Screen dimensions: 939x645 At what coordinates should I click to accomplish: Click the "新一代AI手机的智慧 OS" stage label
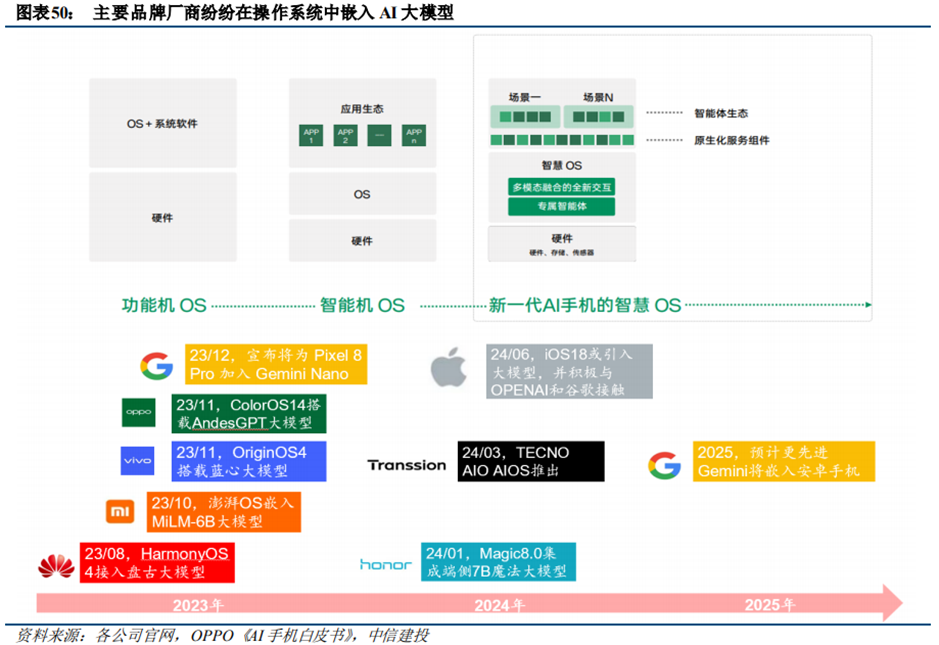(585, 305)
